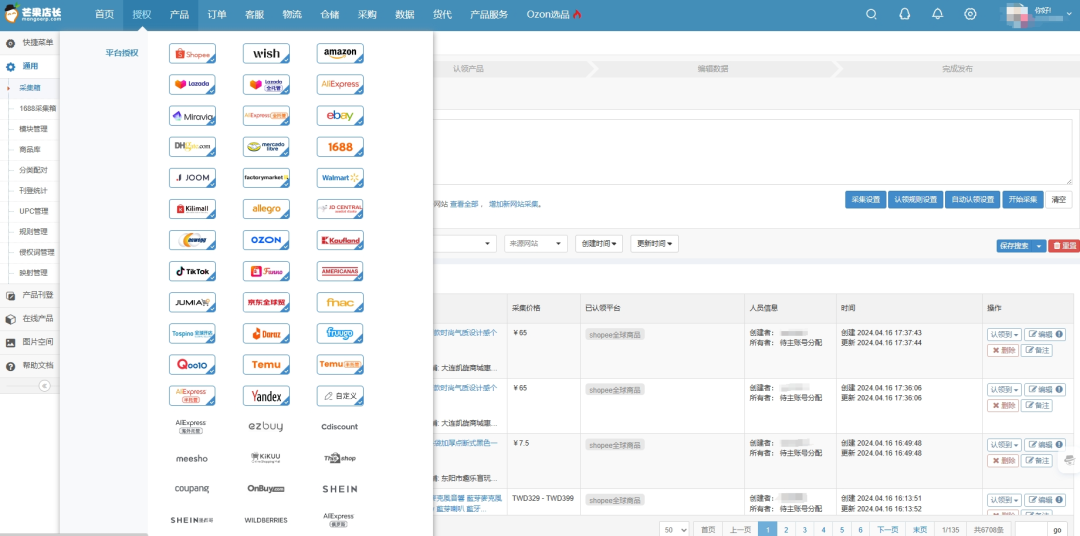
Task: Click the Amazon authorization icon
Action: coord(340,54)
